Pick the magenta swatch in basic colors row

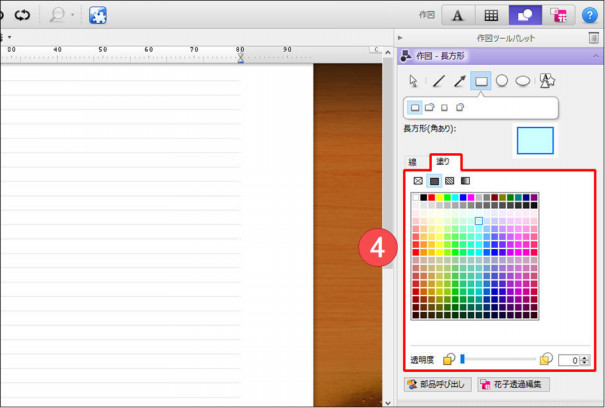tap(471, 198)
